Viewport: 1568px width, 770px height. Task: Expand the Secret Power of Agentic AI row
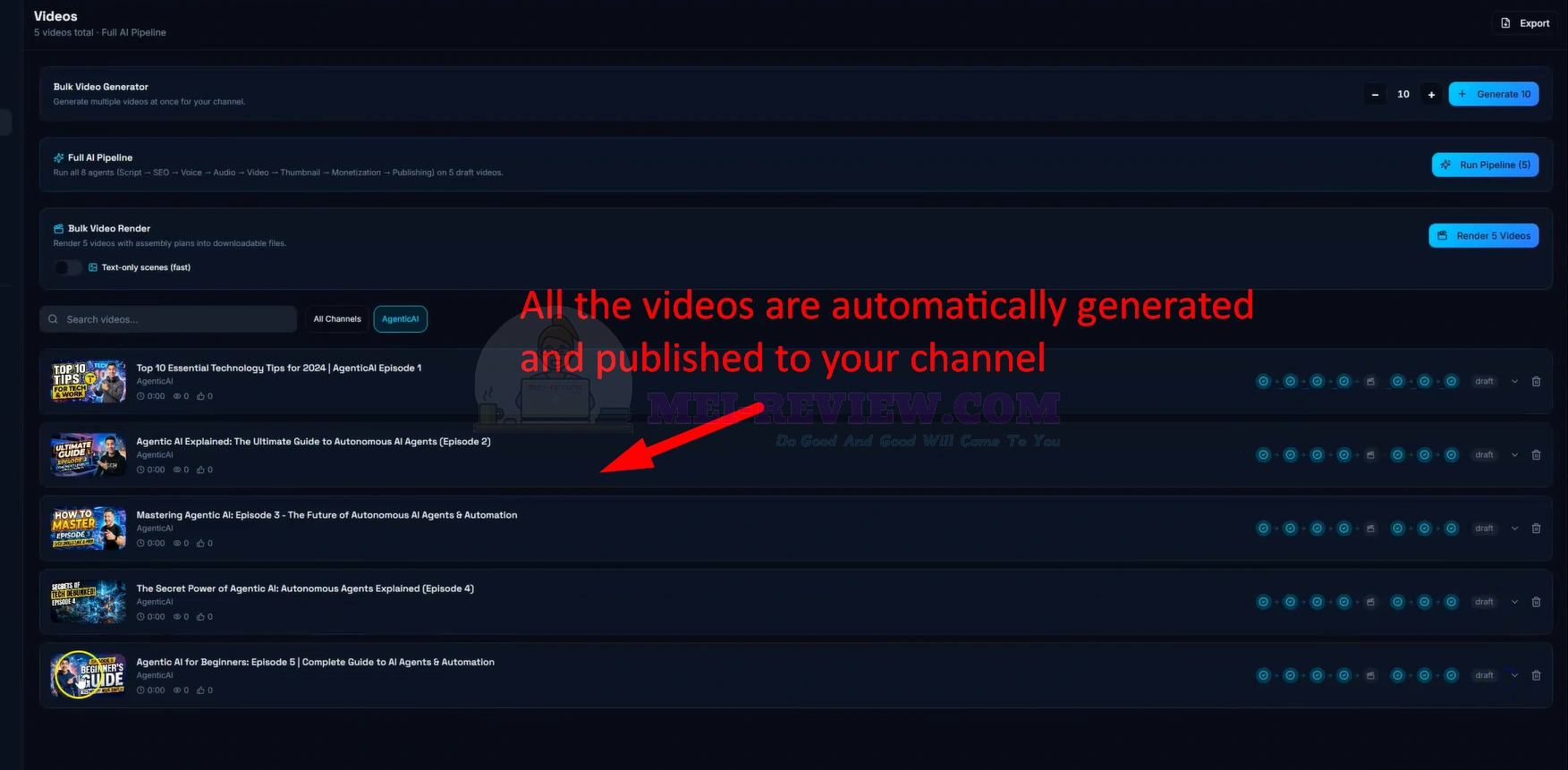coord(1514,602)
